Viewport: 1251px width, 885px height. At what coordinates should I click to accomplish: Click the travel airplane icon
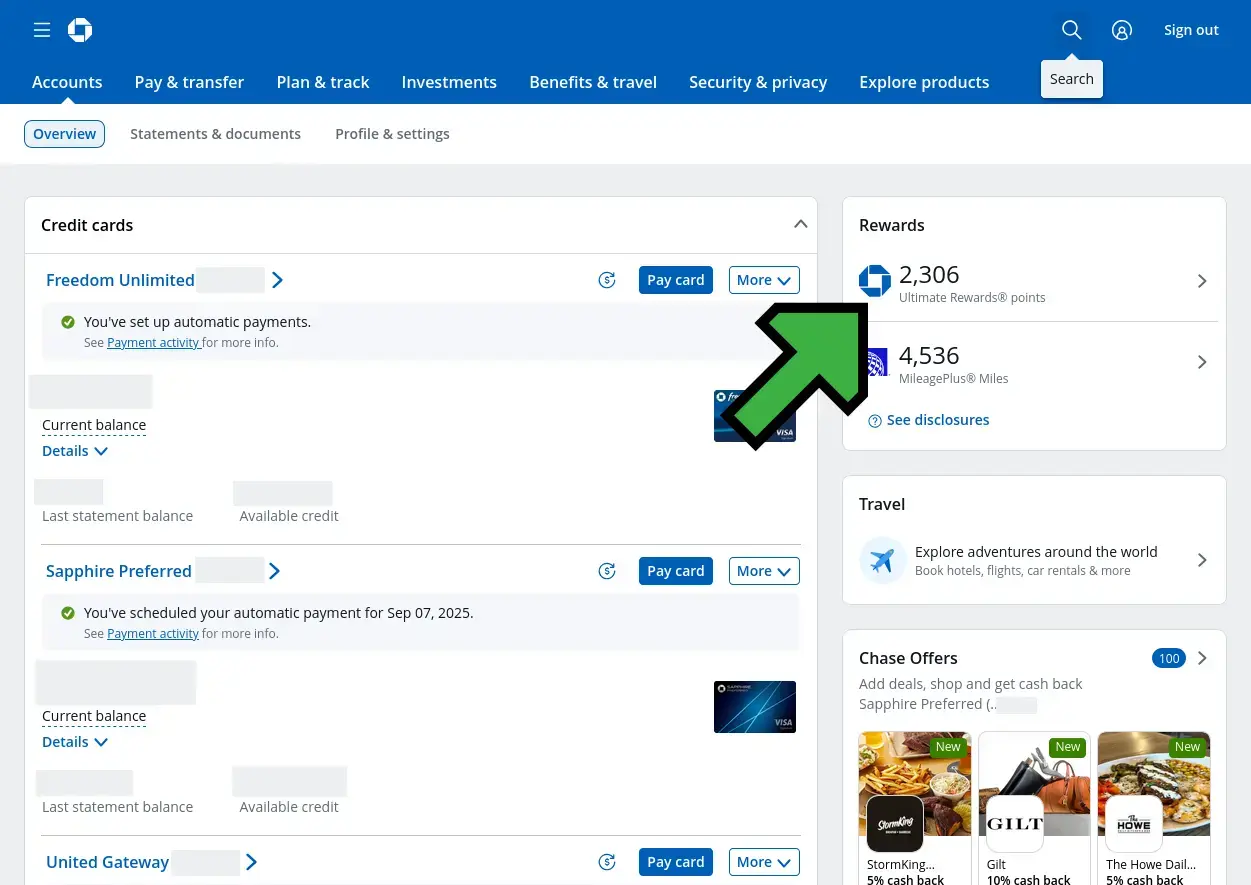[x=883, y=561]
